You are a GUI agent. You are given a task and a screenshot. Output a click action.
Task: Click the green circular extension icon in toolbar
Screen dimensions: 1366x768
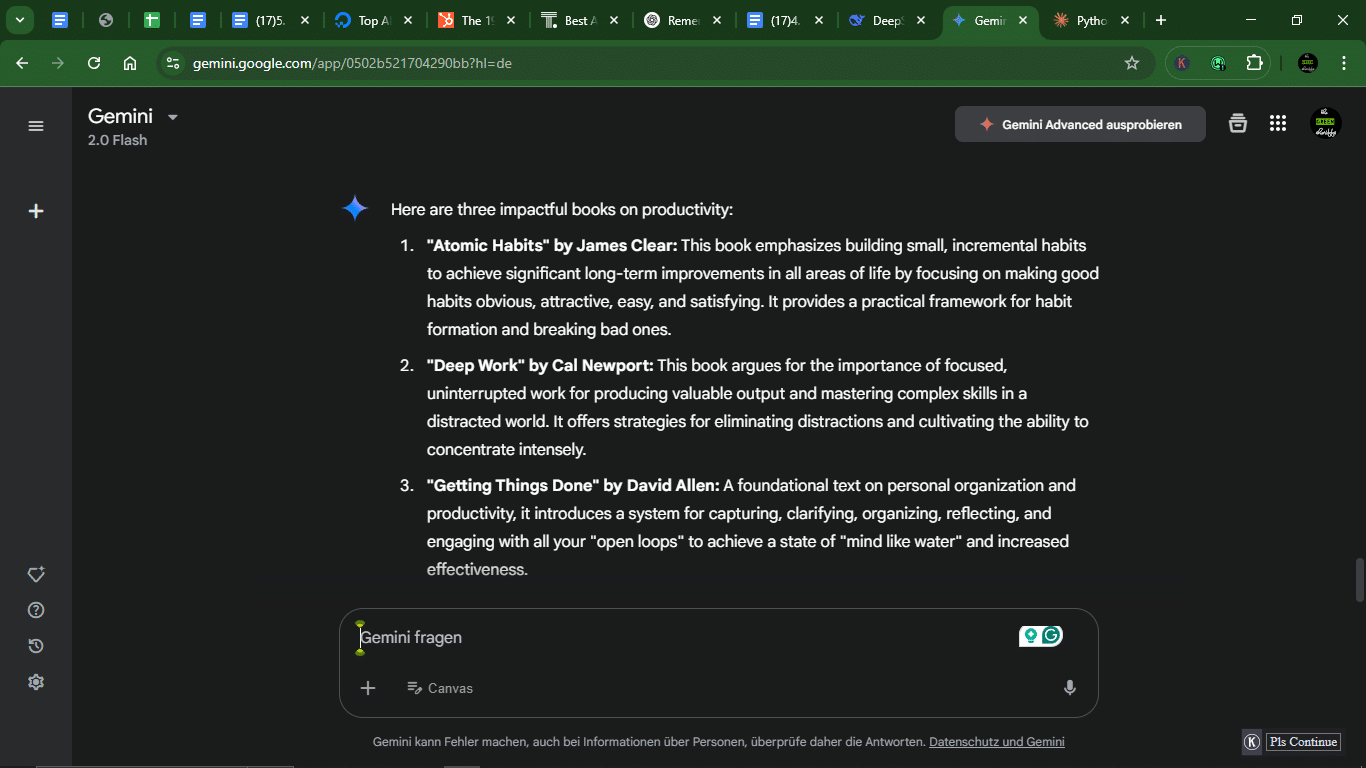1218,63
